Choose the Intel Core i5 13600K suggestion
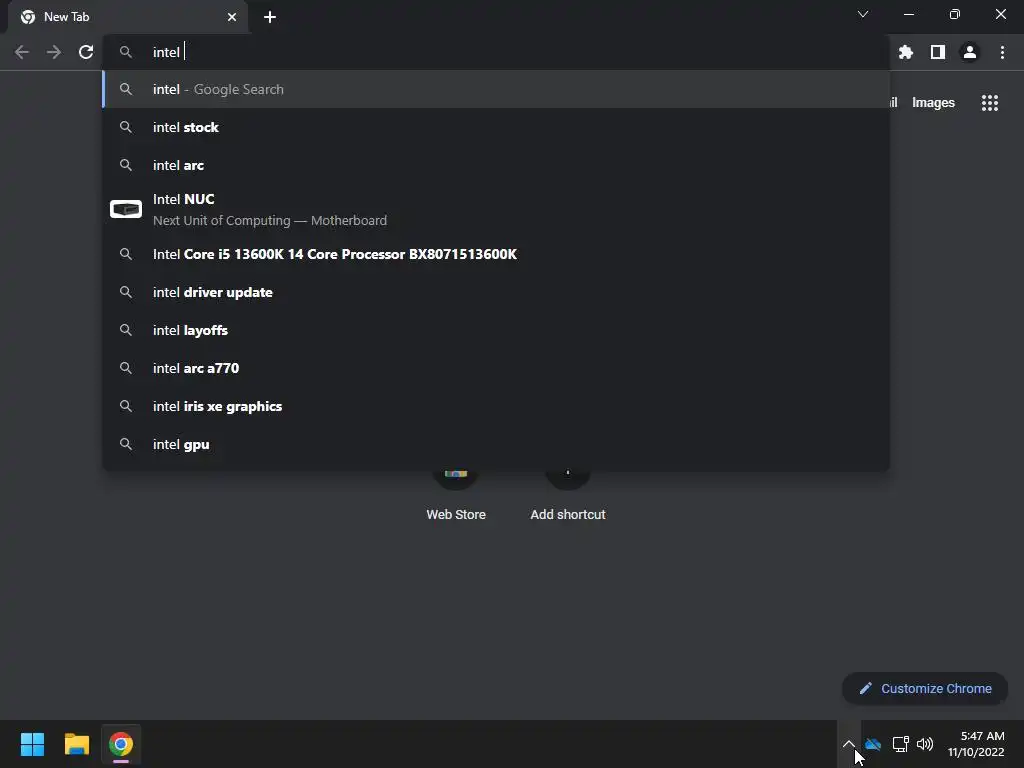1024x768 pixels. point(496,254)
